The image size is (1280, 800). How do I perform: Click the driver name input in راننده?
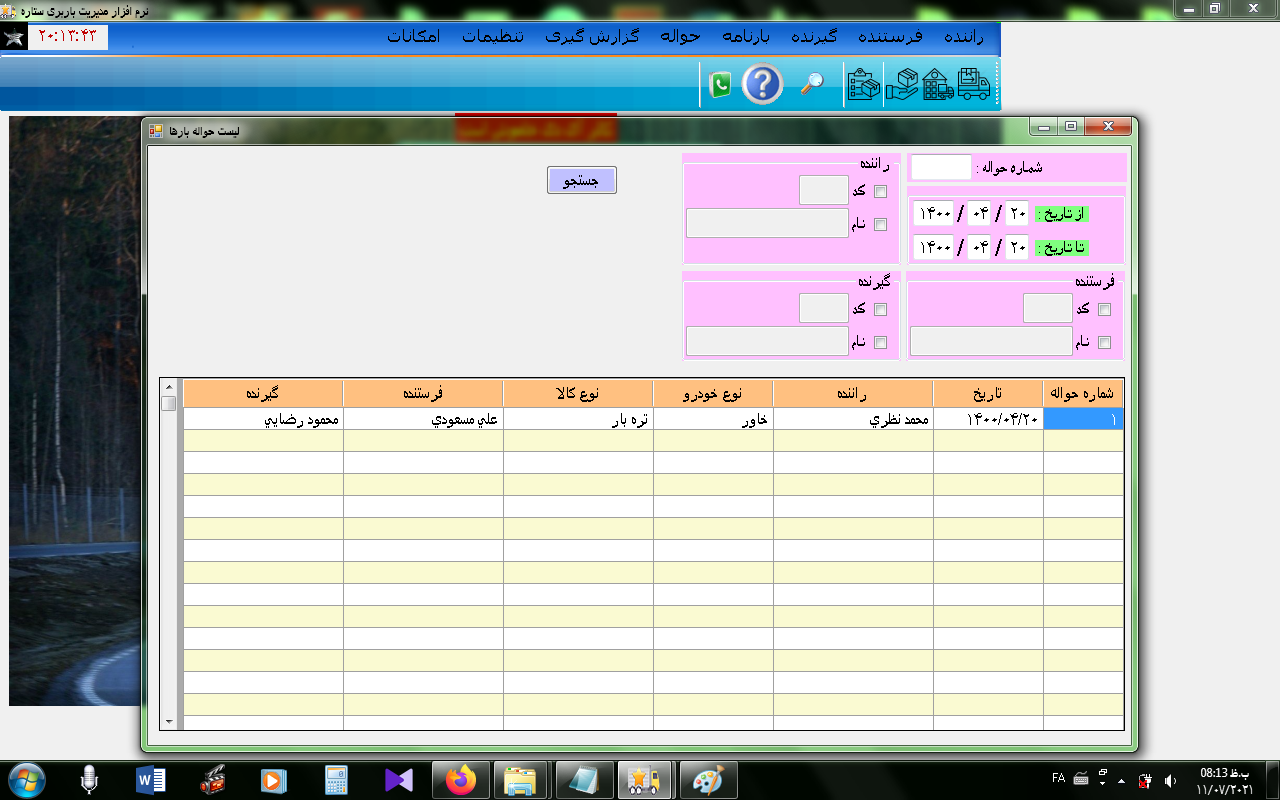pos(768,223)
